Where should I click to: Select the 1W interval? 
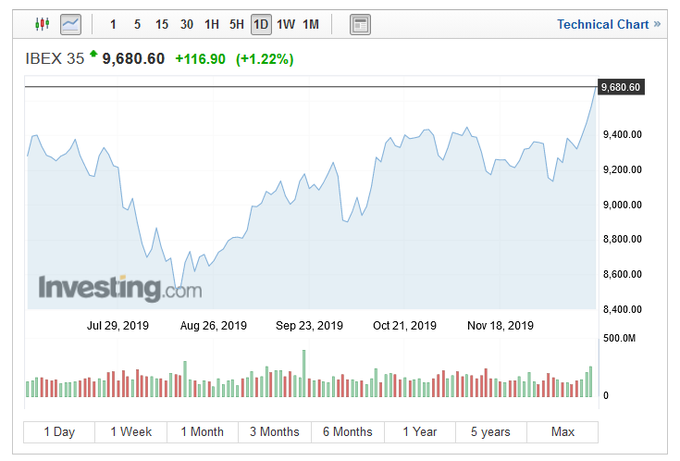286,24
